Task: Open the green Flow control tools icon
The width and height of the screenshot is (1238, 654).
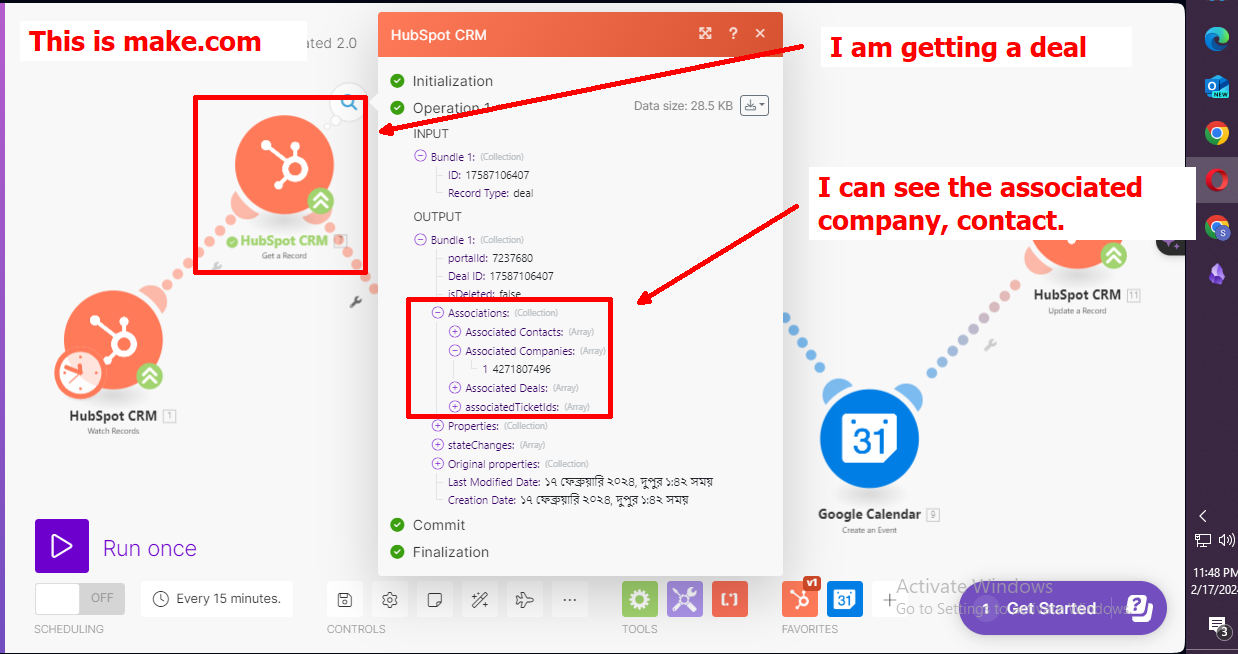Action: 640,599
